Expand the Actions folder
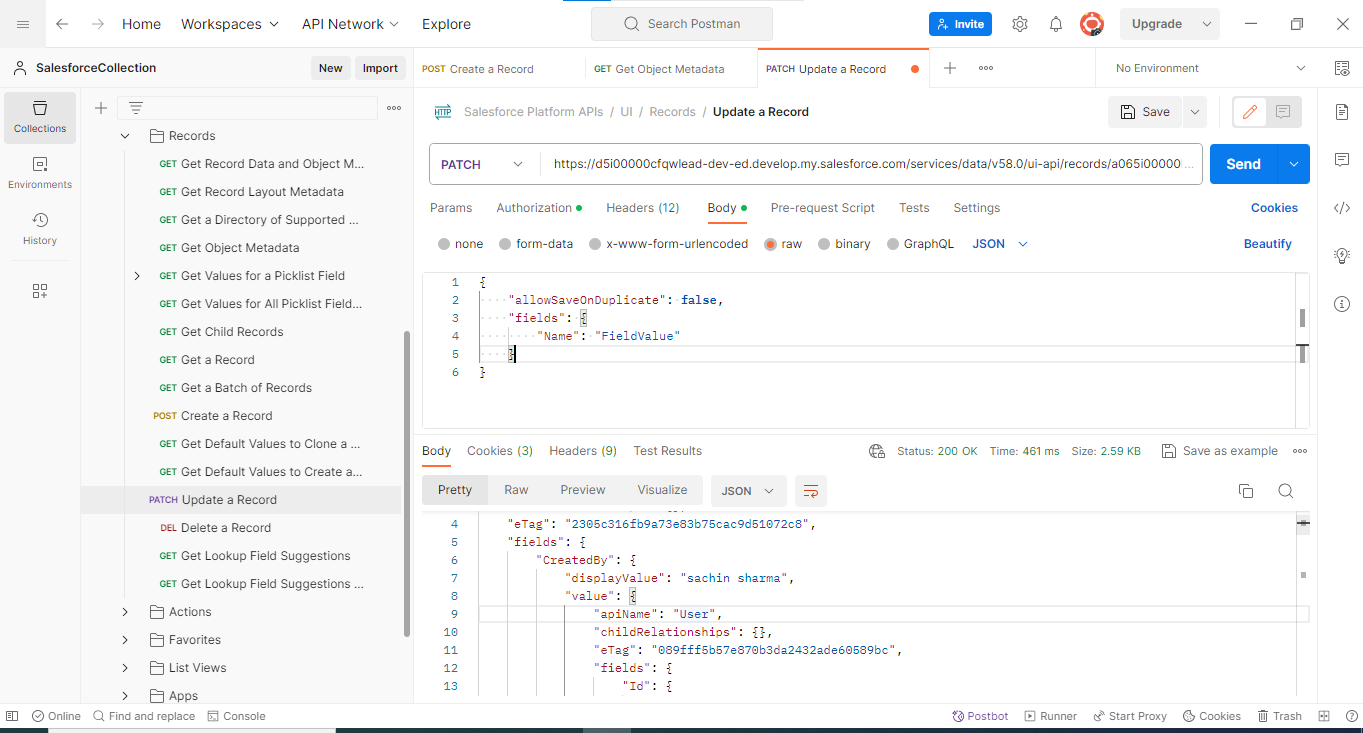The width and height of the screenshot is (1363, 733). click(x=125, y=612)
